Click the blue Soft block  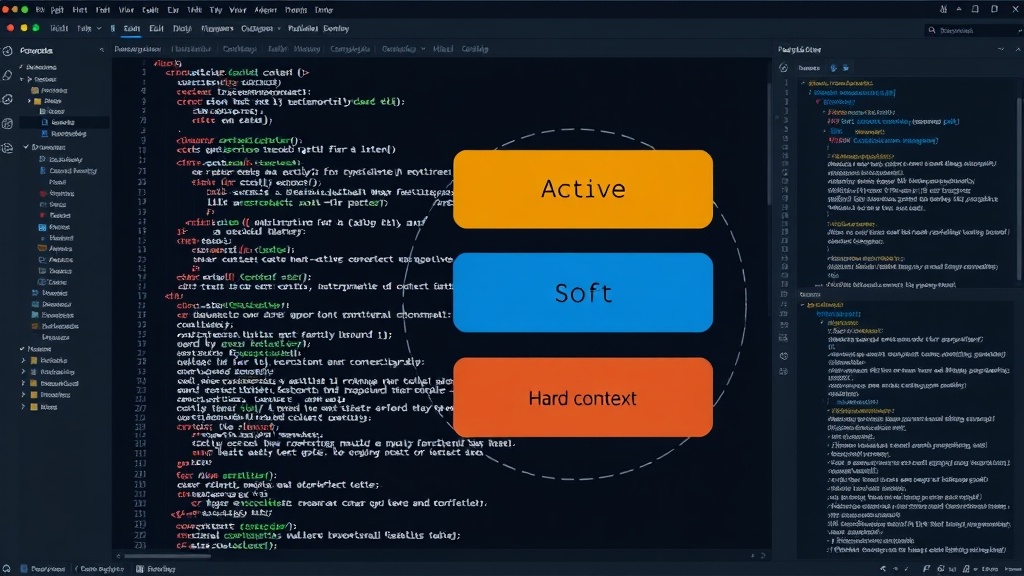click(583, 293)
